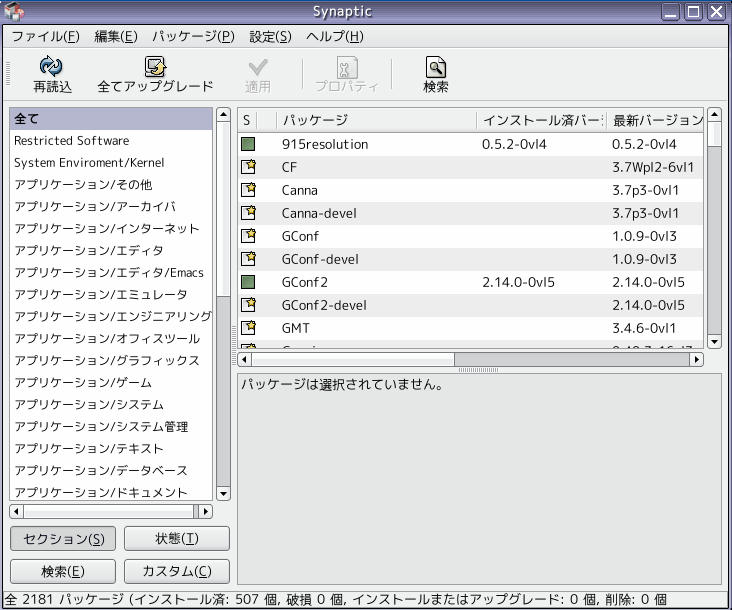Click the package list vertical scrollbar thumb
The width and height of the screenshot is (732, 610).
[714, 134]
